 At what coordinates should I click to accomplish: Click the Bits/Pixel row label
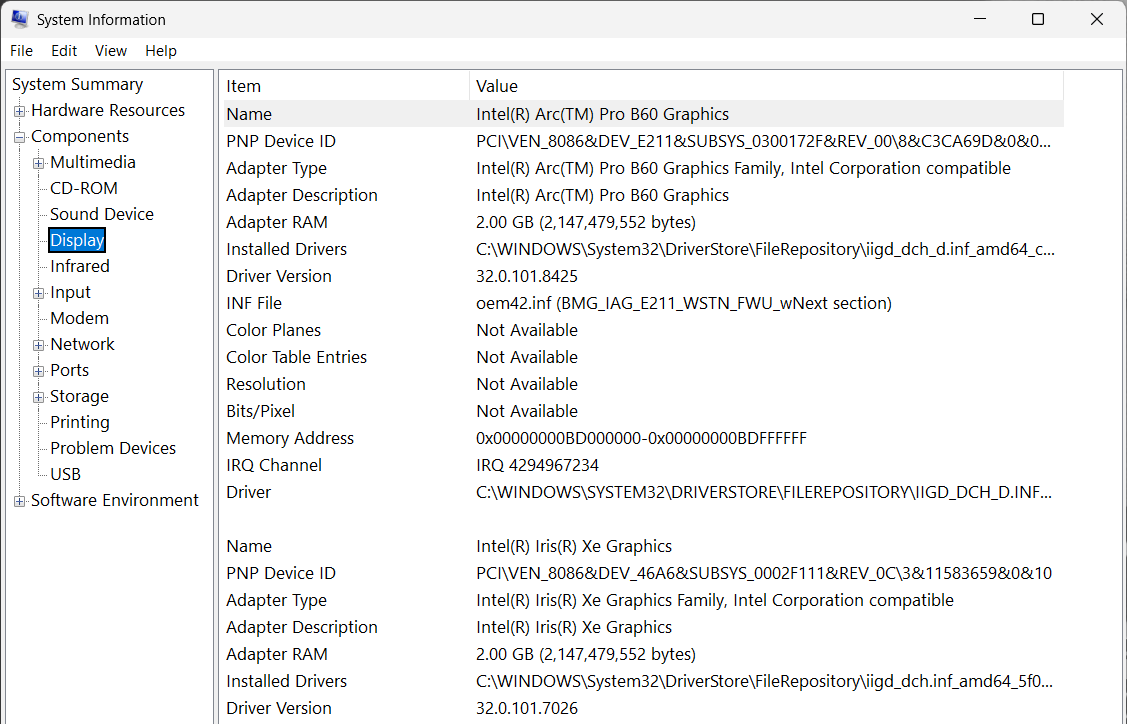pos(260,411)
